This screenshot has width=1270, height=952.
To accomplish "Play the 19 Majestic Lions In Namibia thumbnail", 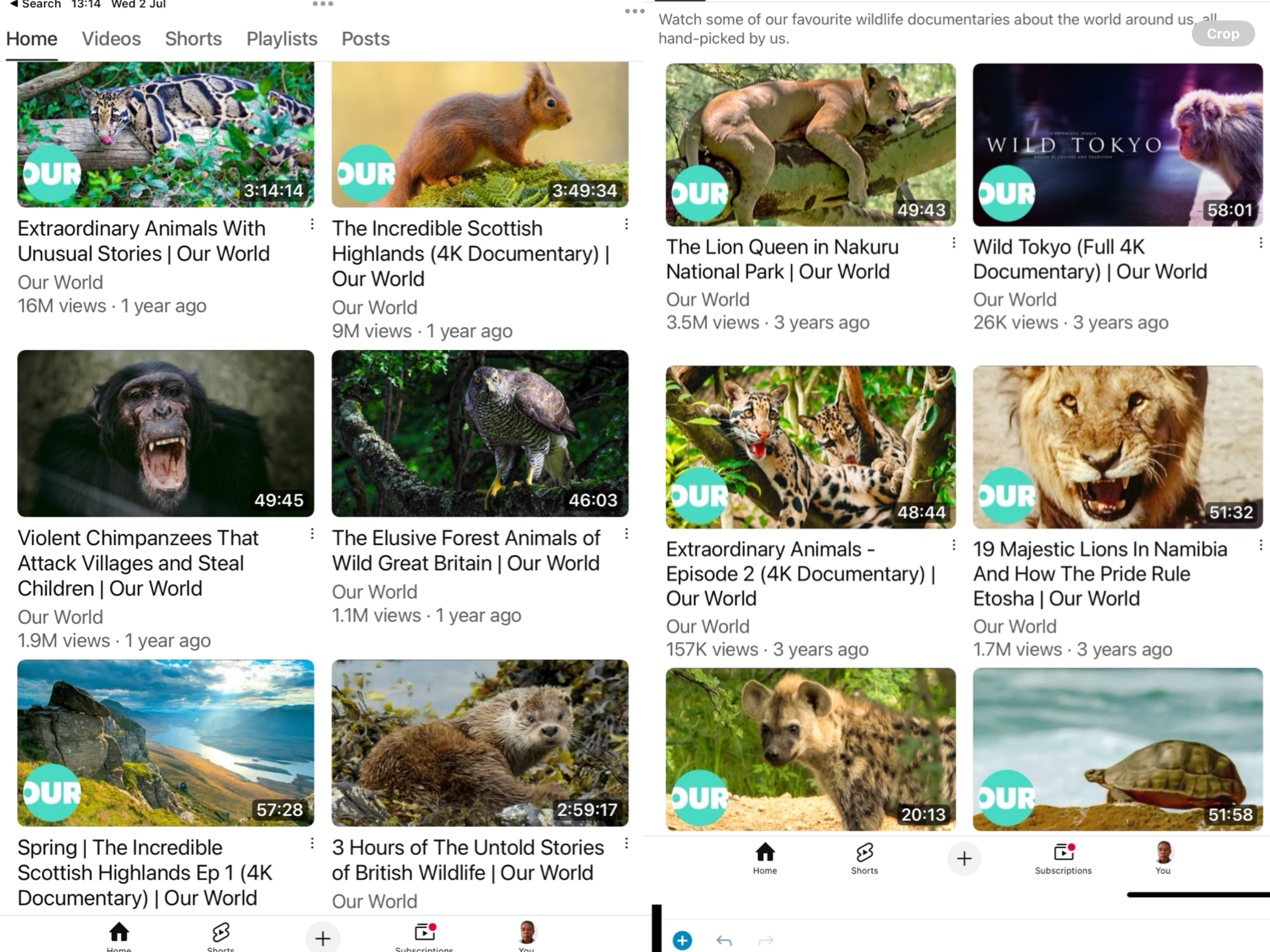I will pyautogui.click(x=1117, y=447).
